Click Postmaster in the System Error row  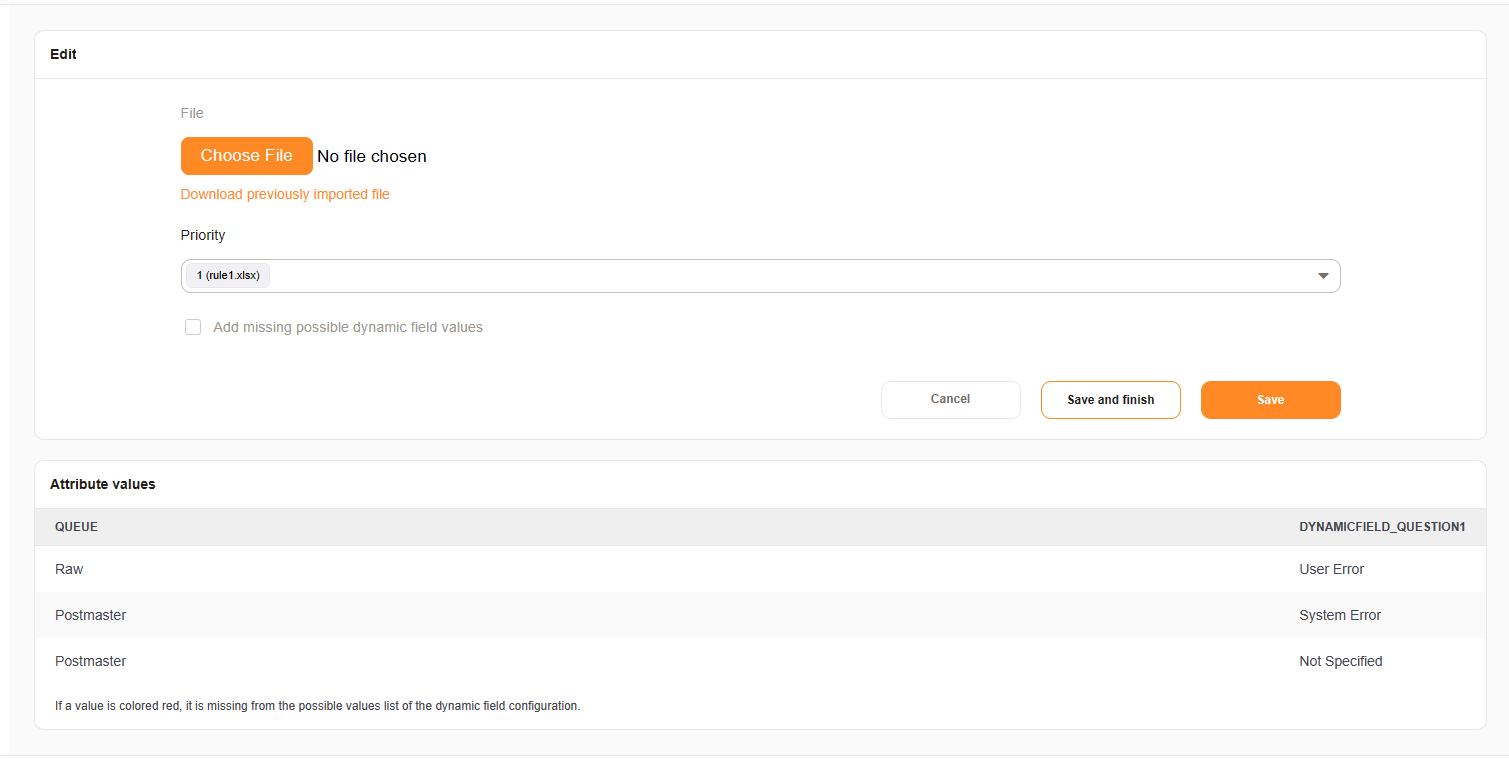[x=90, y=615]
